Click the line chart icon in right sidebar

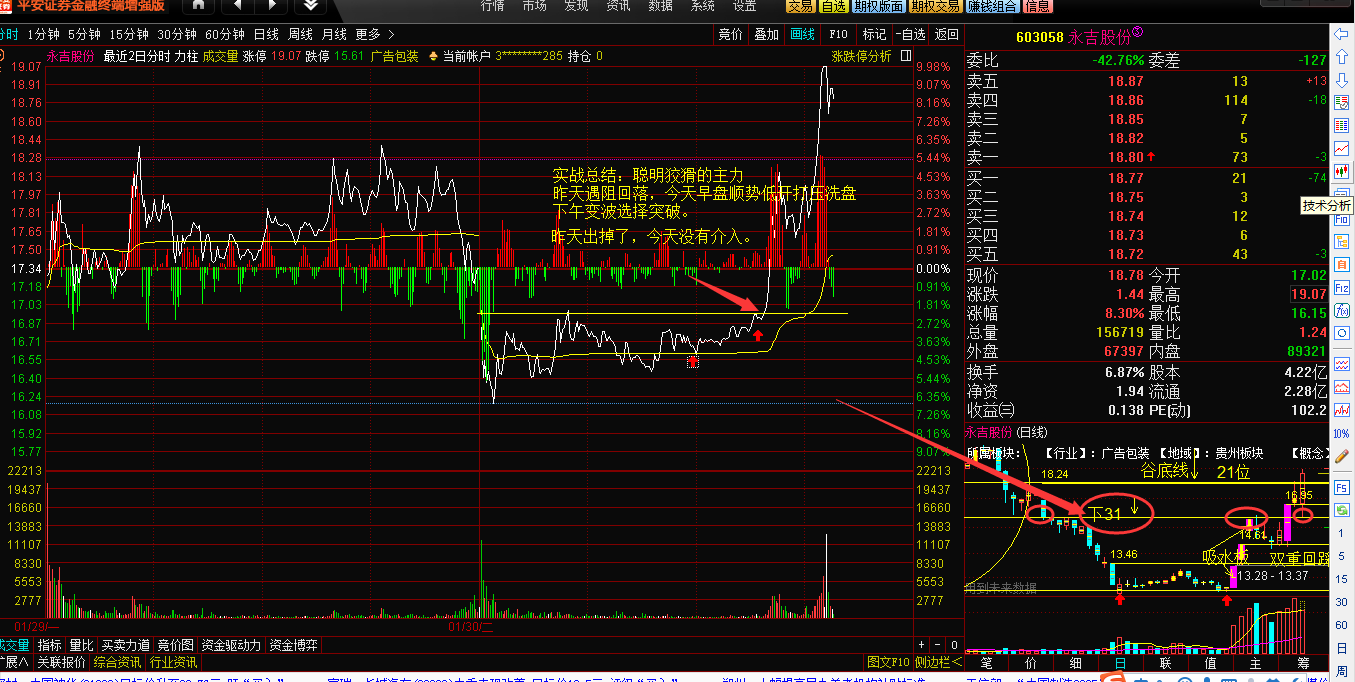(x=1342, y=148)
